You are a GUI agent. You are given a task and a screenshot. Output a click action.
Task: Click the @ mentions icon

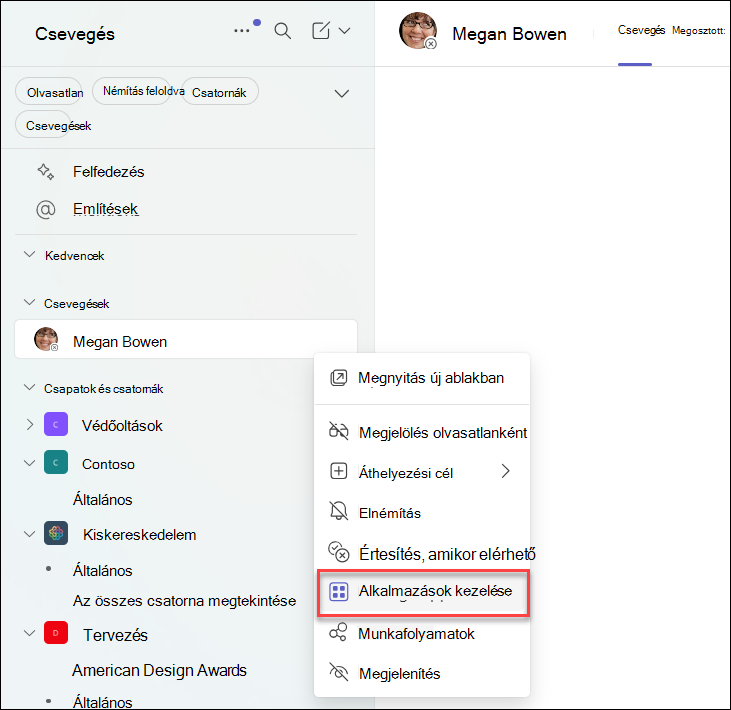(46, 210)
